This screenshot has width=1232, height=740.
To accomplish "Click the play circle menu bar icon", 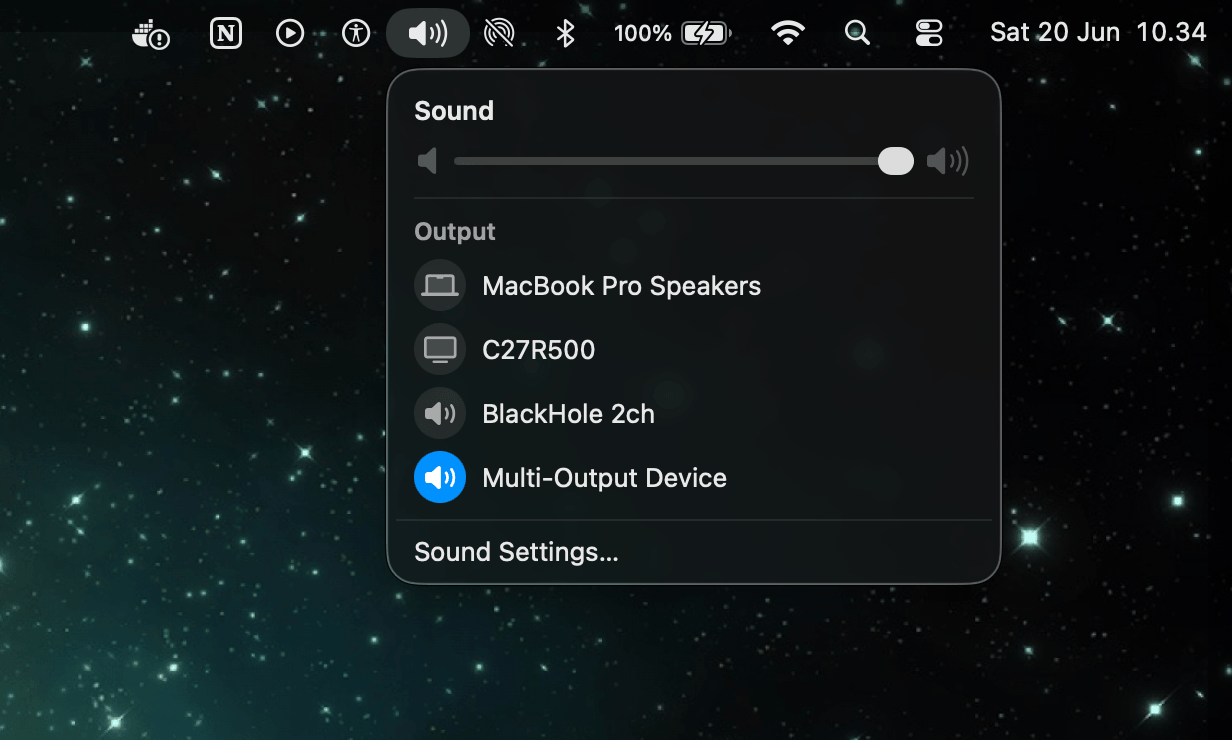I will 290,34.
